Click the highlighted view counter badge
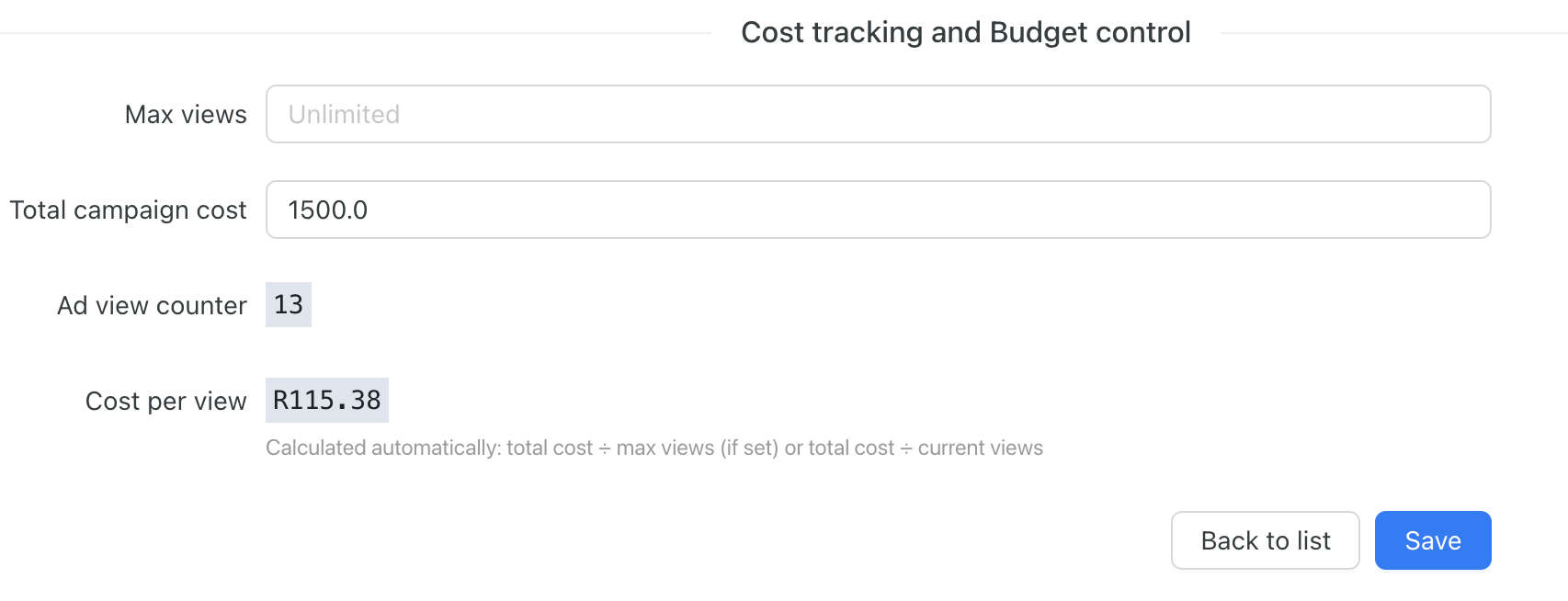This screenshot has width=1568, height=601. [x=288, y=304]
